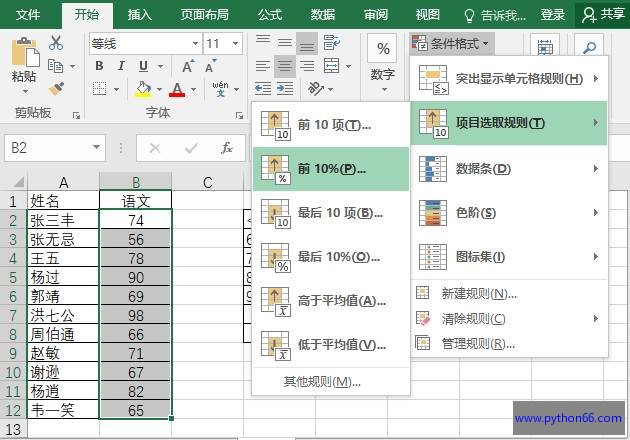630x440 pixels.
Task: Click the cell borders icon
Action: (99, 88)
